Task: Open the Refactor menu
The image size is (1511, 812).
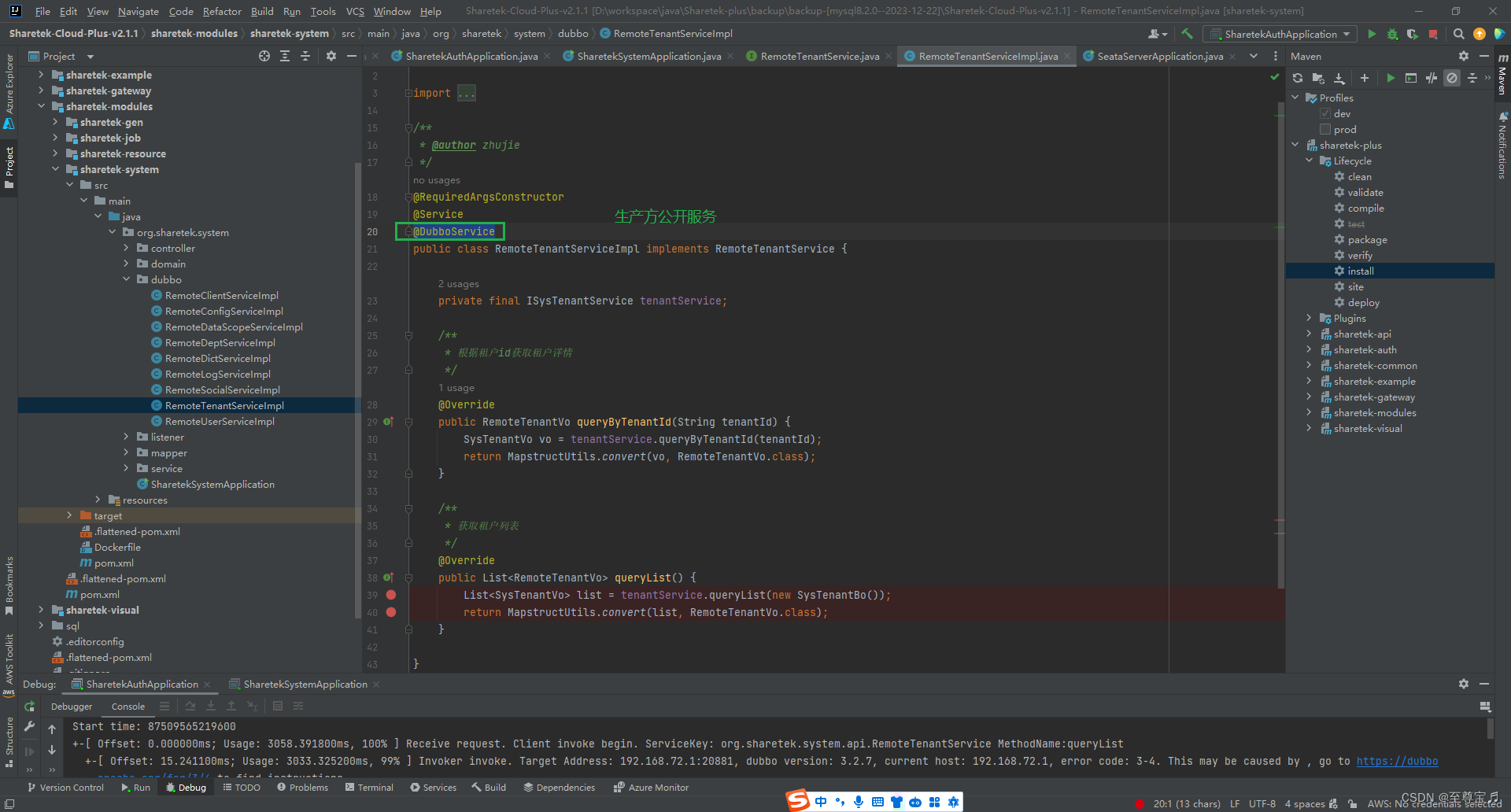Action: 222,11
